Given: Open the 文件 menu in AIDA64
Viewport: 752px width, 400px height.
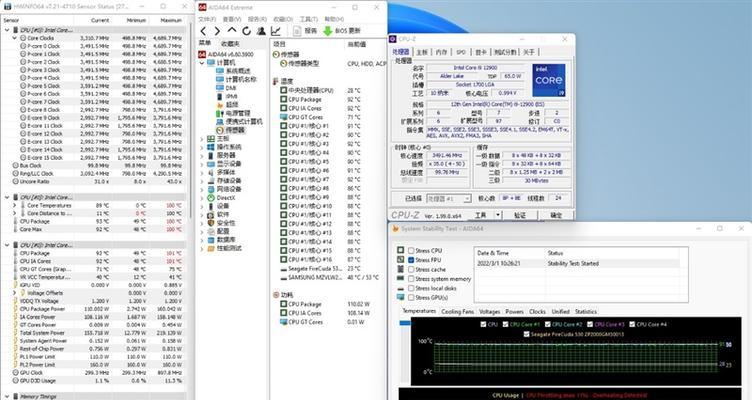Looking at the screenshot, I should point(207,19).
